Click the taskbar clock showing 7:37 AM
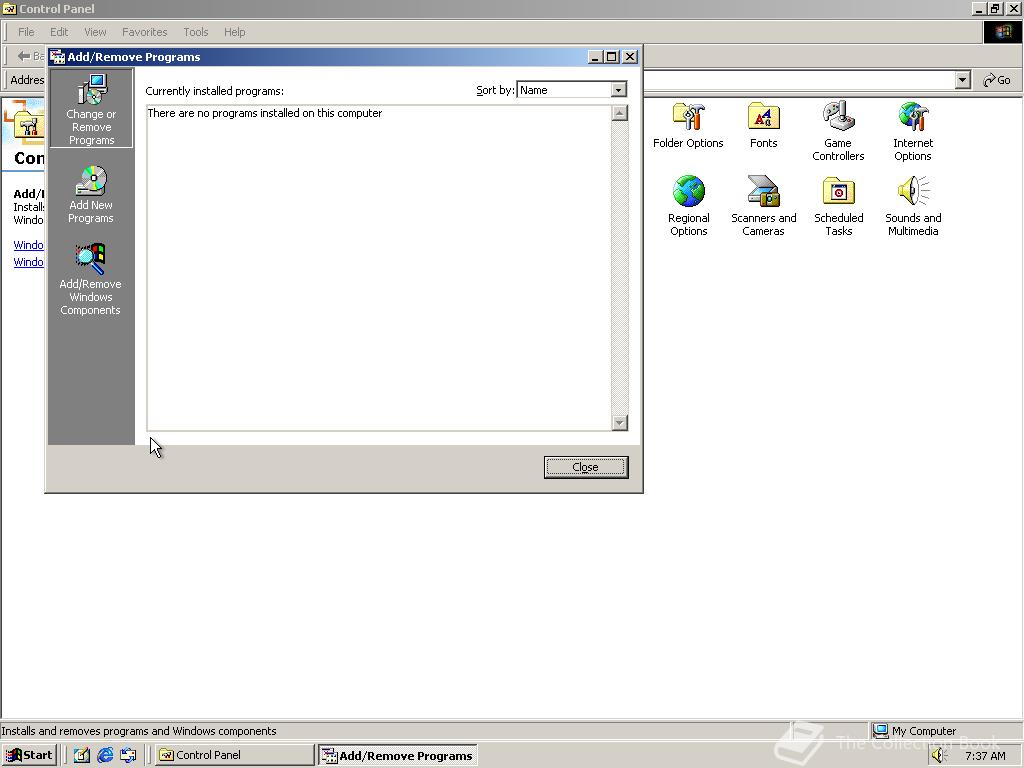The height and width of the screenshot is (768, 1024). coord(985,756)
